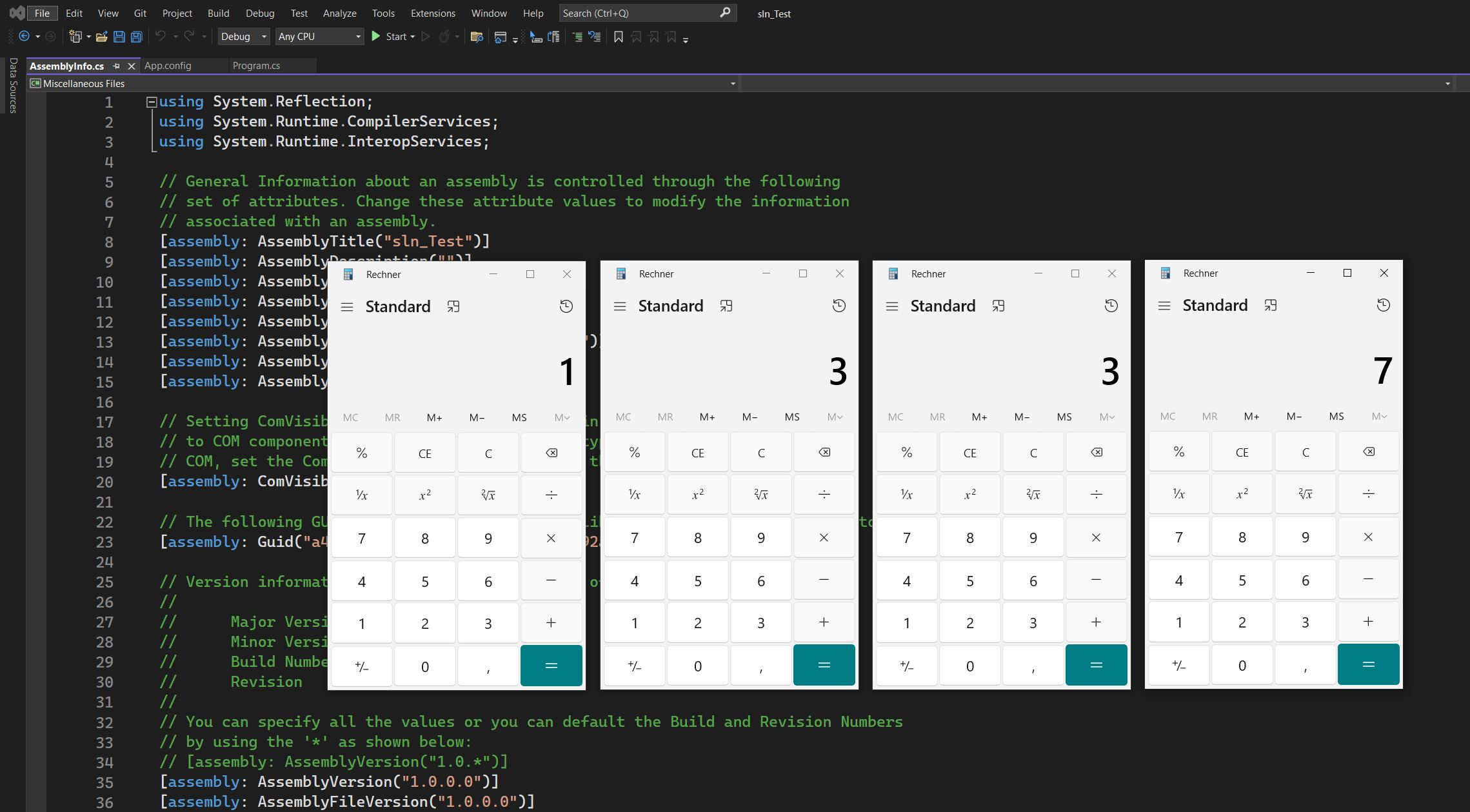Open navigation hamburger menu in Rechner showing 1

point(347,307)
